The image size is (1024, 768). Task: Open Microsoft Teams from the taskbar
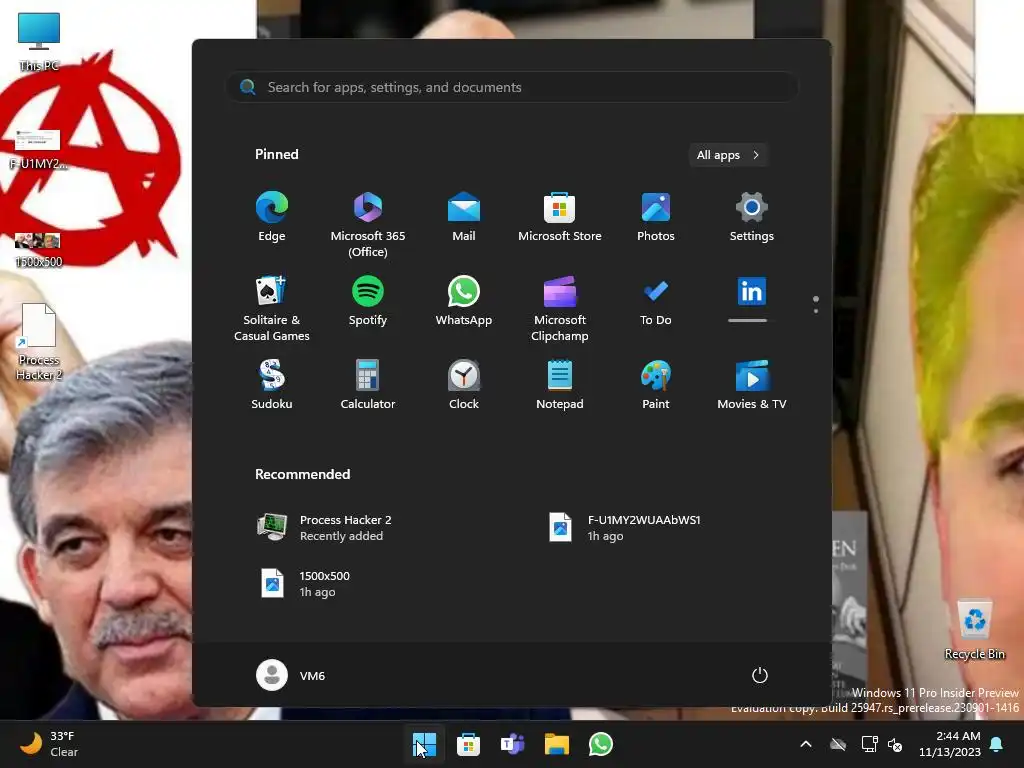[513, 744]
